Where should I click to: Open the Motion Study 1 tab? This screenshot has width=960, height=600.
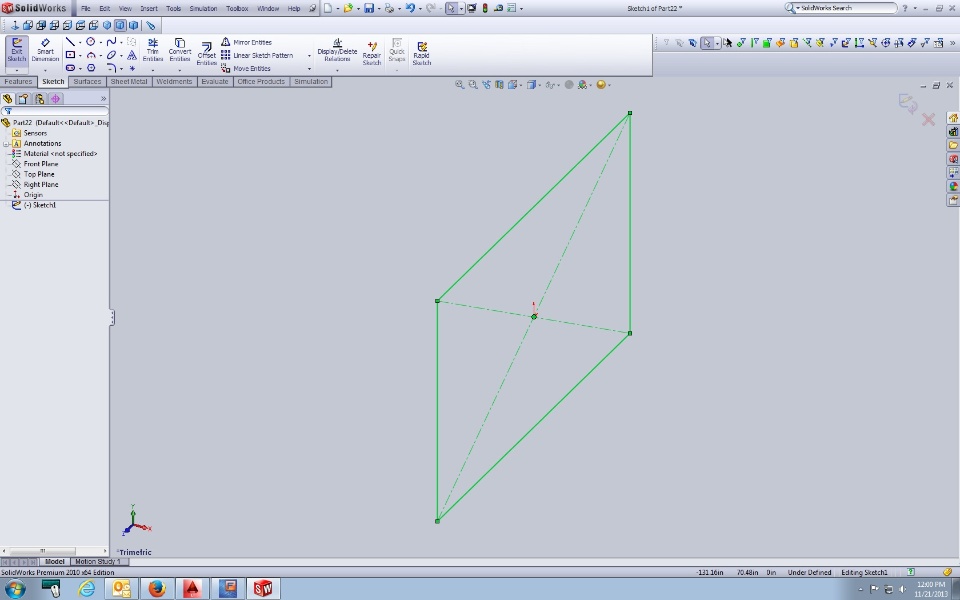(x=97, y=561)
